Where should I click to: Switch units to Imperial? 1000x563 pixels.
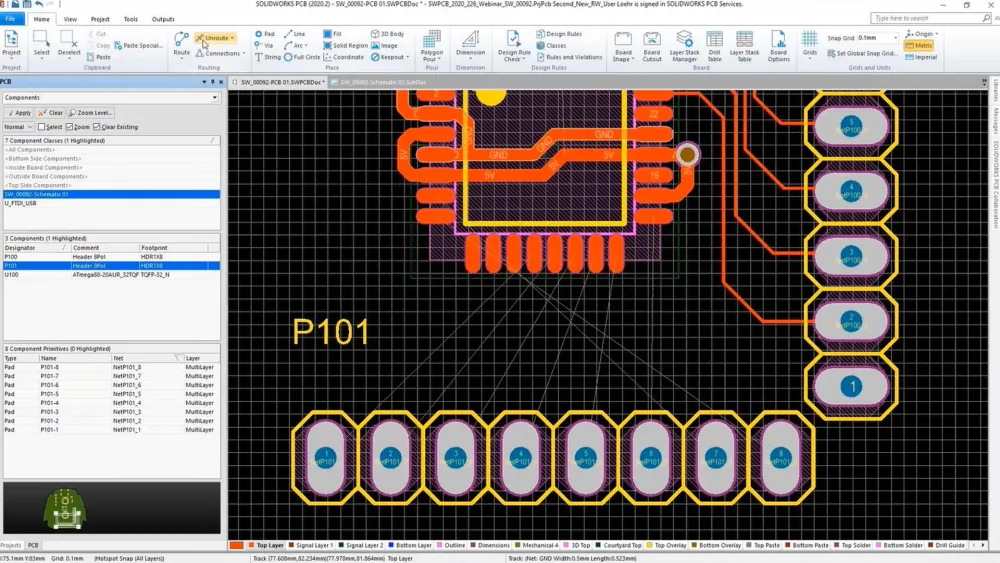click(x=921, y=57)
